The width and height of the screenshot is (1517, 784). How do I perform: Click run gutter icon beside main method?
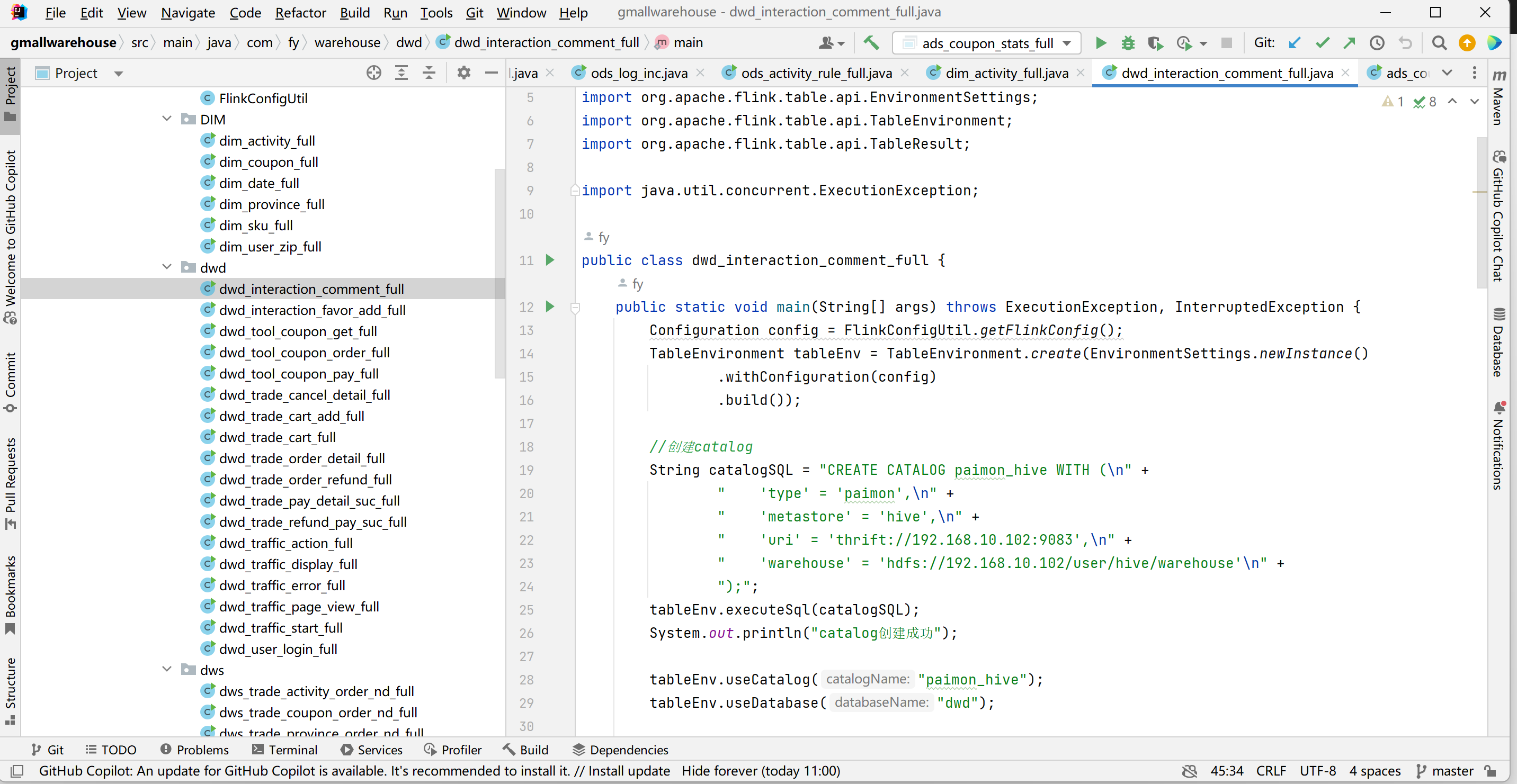[549, 307]
